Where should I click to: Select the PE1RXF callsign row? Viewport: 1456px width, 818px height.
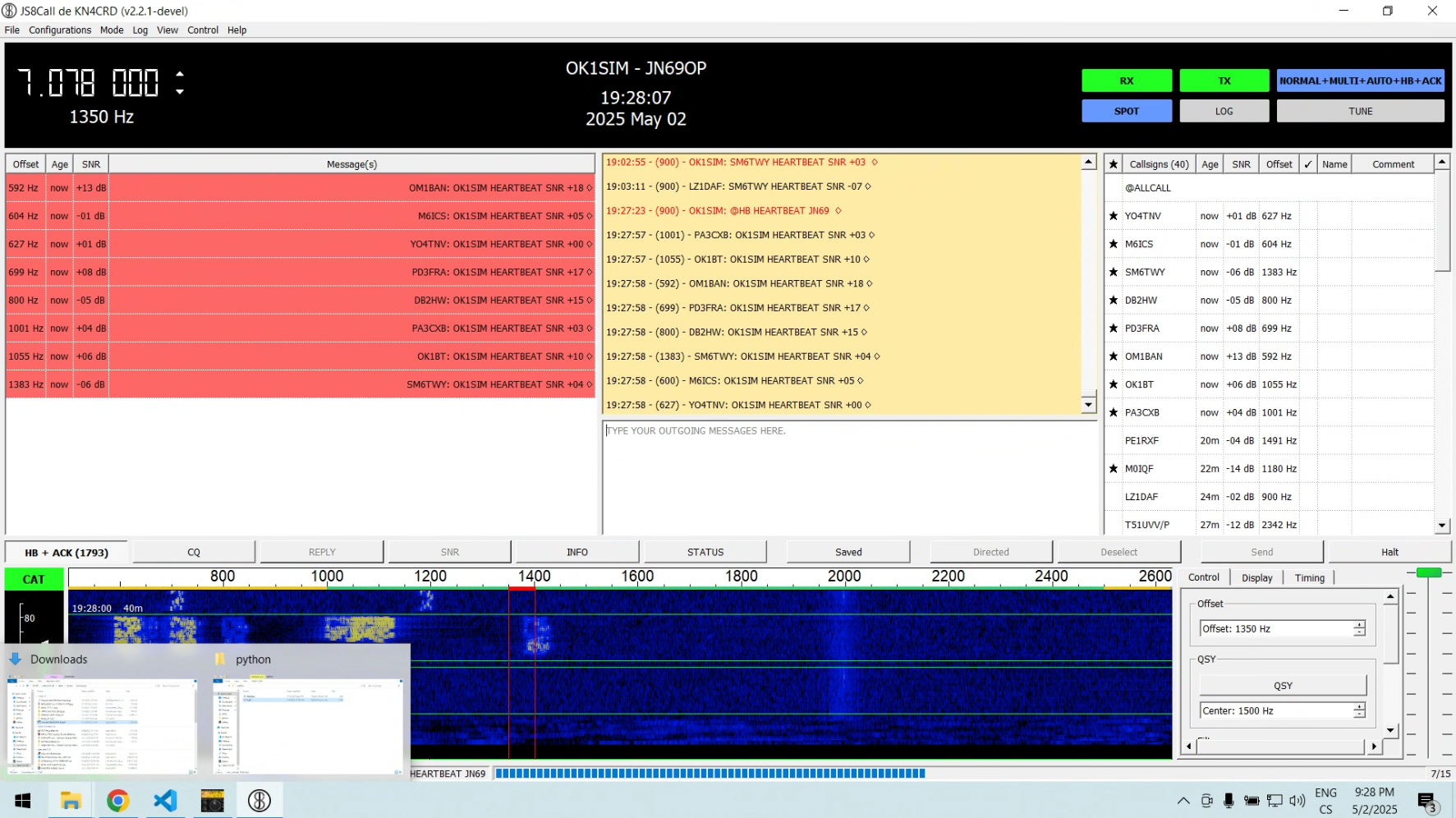pos(1270,440)
